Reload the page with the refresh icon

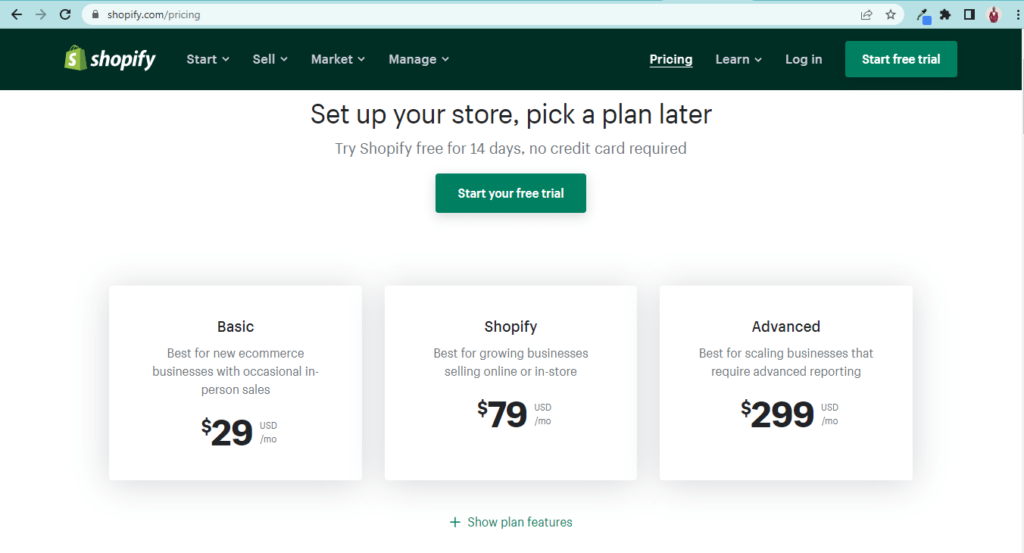coord(65,14)
